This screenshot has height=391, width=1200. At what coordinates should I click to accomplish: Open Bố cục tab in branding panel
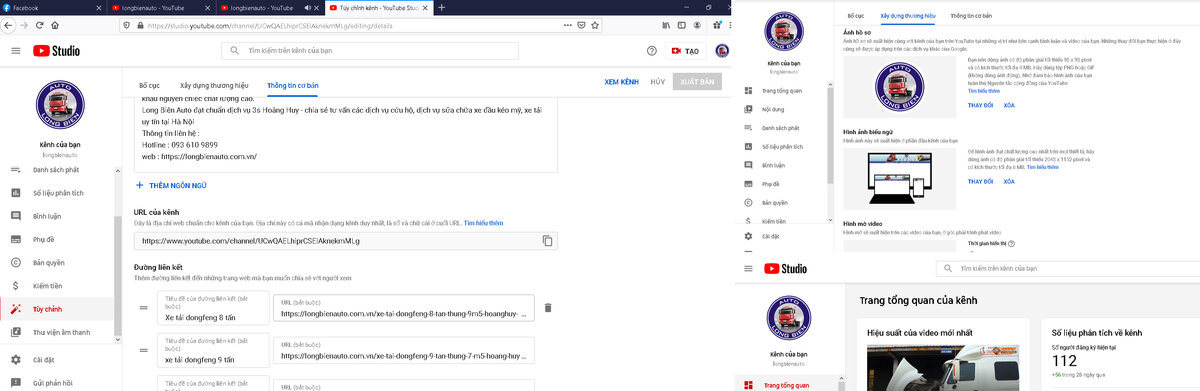click(x=855, y=17)
